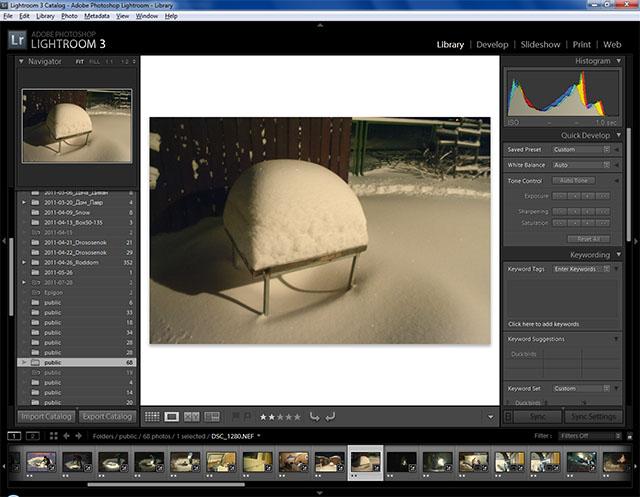Collapse the Navigator panel
Image resolution: width=640 pixels, height=497 pixels.
click(21, 61)
